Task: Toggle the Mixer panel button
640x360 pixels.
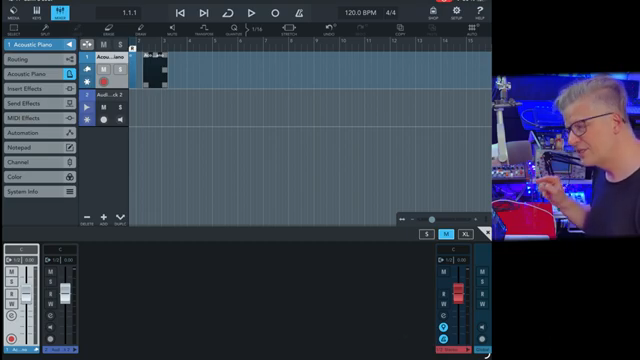Action: point(60,13)
